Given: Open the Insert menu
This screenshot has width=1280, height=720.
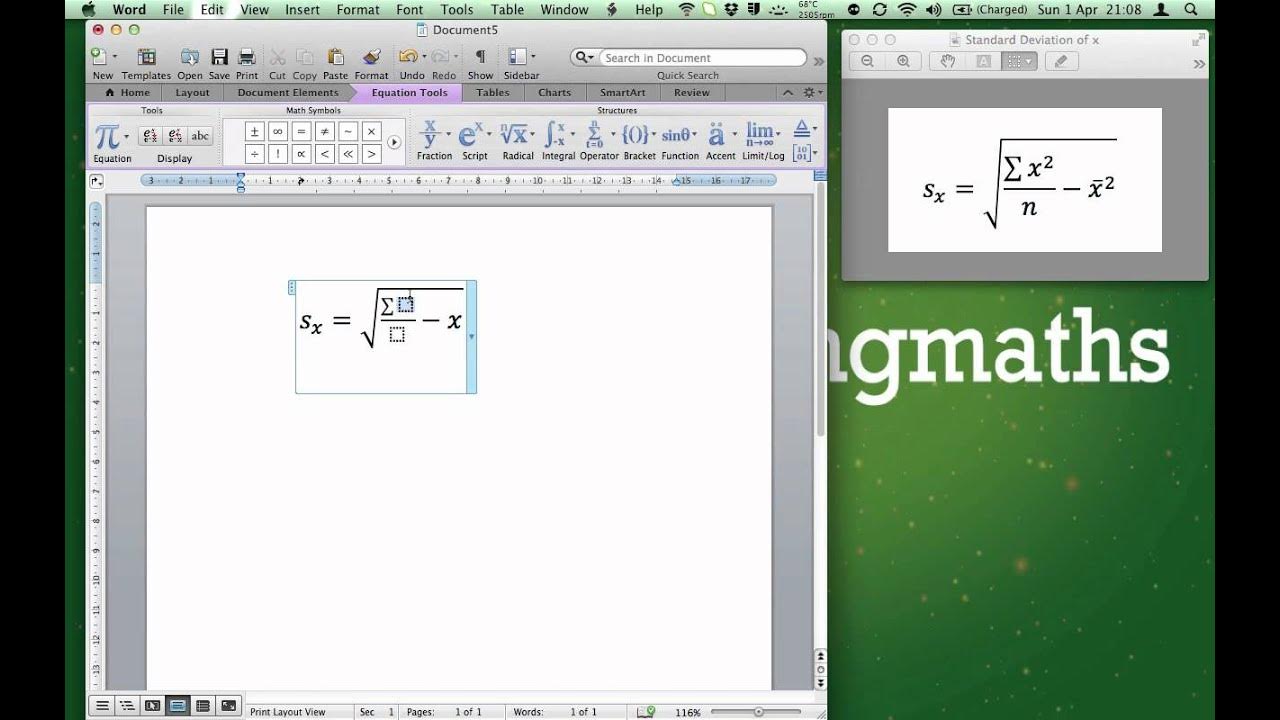Looking at the screenshot, I should (x=302, y=9).
